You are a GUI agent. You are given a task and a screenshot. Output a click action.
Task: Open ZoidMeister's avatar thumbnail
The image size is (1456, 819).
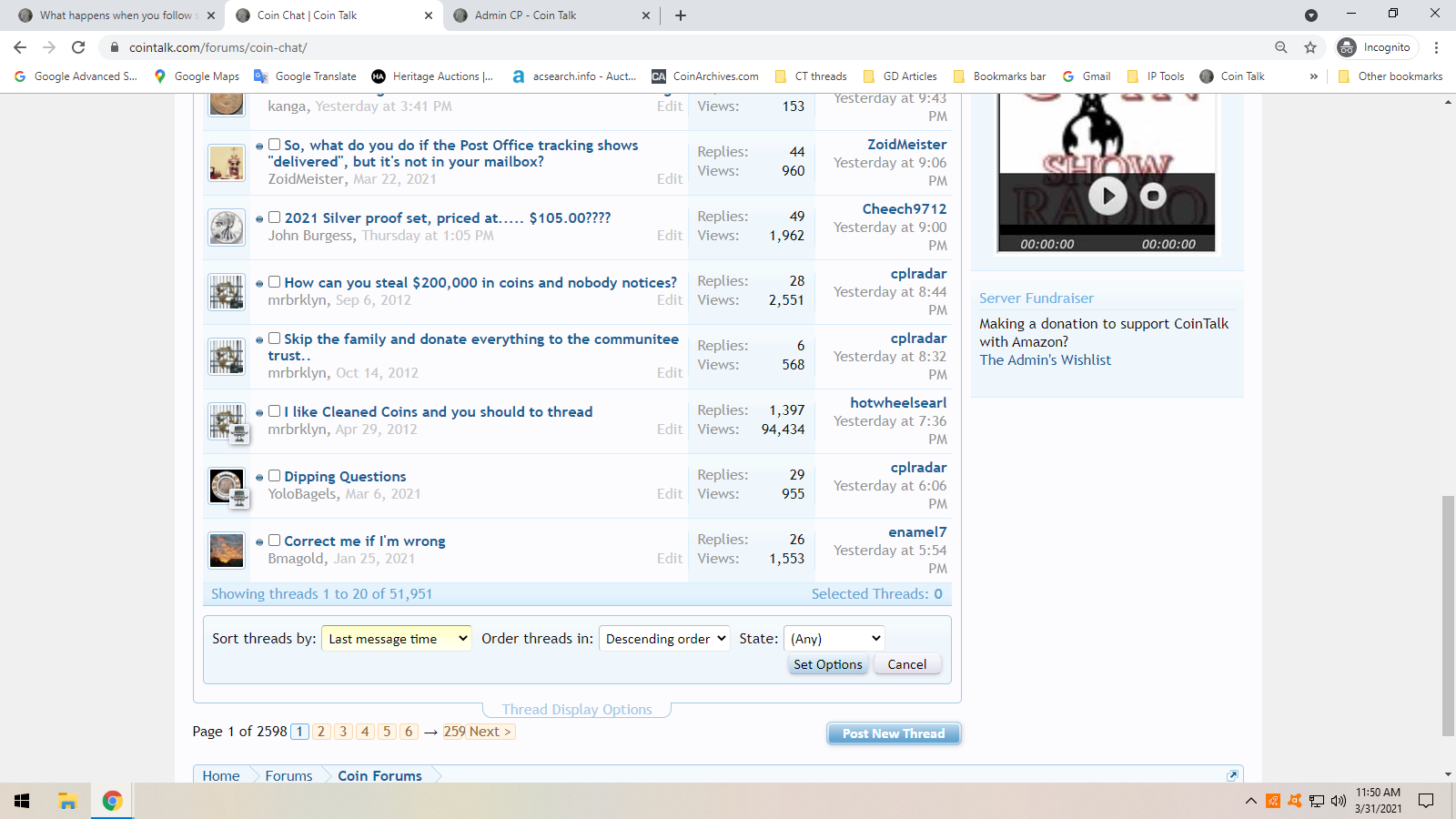pos(227,163)
